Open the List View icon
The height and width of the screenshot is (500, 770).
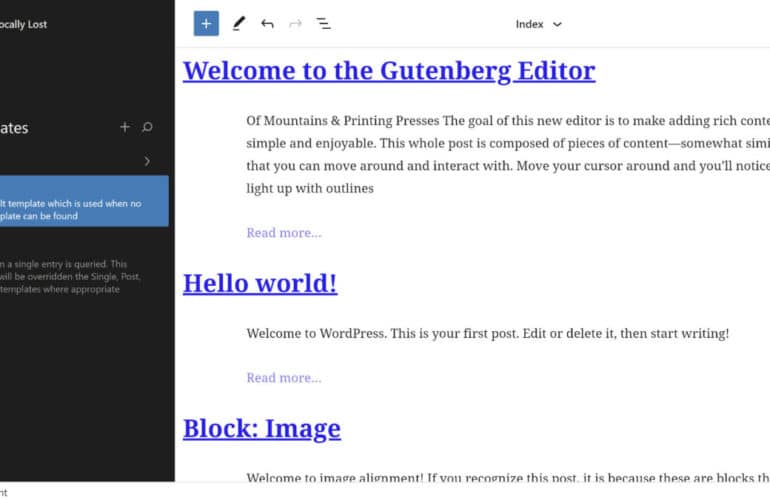tap(324, 24)
